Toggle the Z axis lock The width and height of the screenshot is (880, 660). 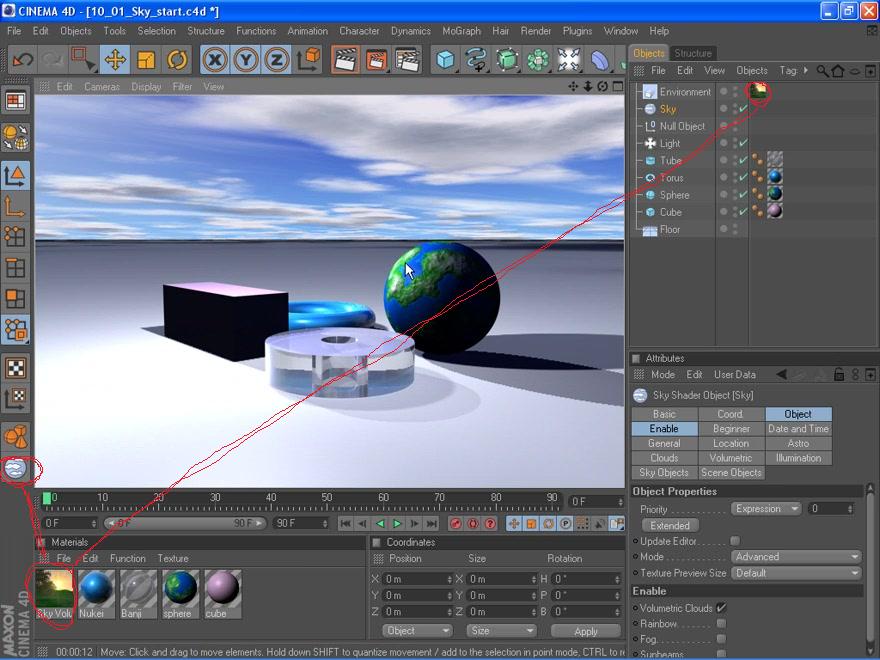(276, 59)
